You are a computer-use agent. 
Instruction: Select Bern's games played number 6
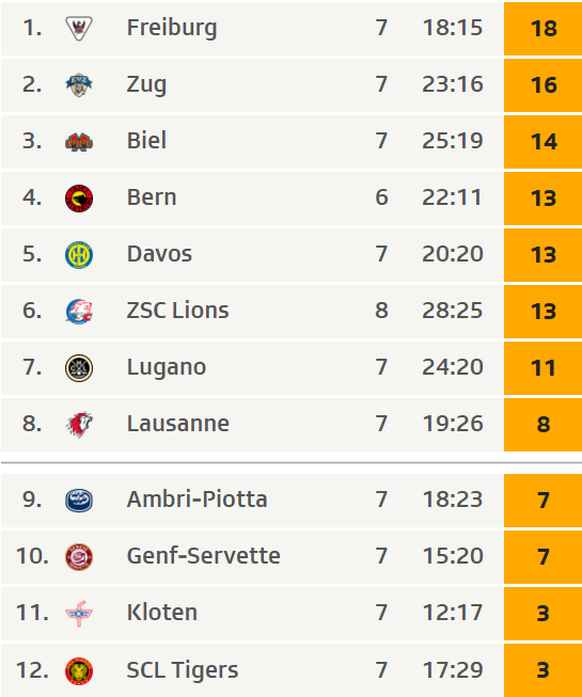(x=381, y=197)
